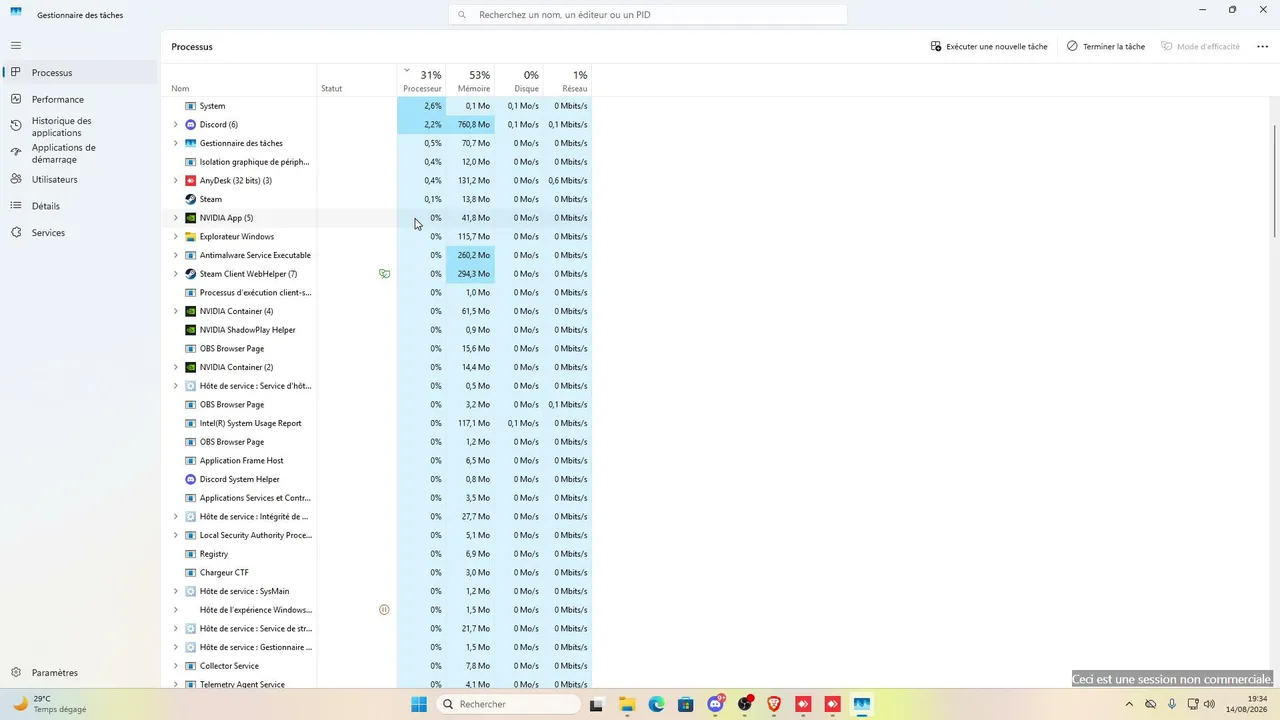Screen dimensions: 1280x720
Task: Sort by Réseau column header
Action: 567,81
